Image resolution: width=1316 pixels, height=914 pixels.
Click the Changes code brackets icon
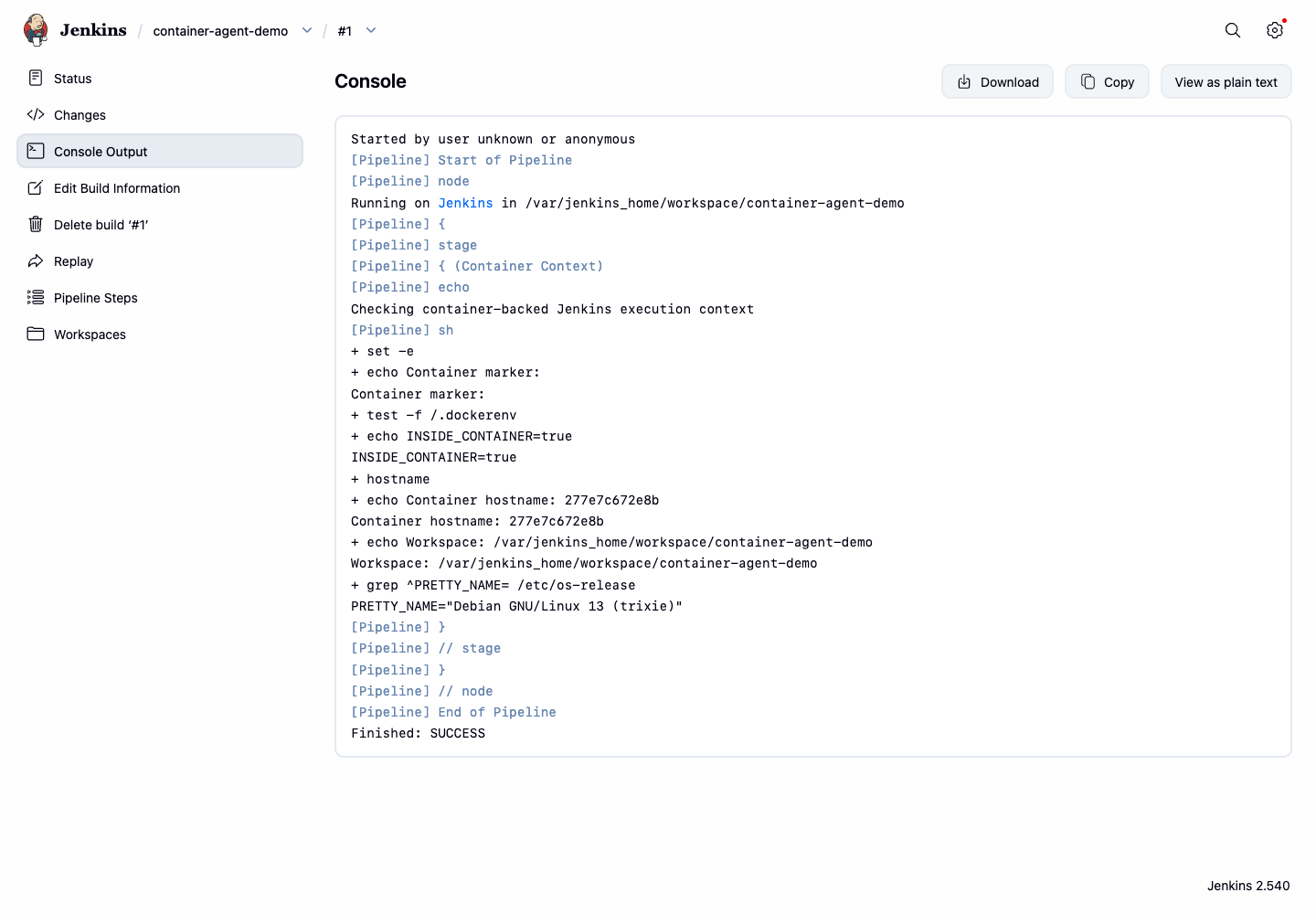click(x=36, y=114)
